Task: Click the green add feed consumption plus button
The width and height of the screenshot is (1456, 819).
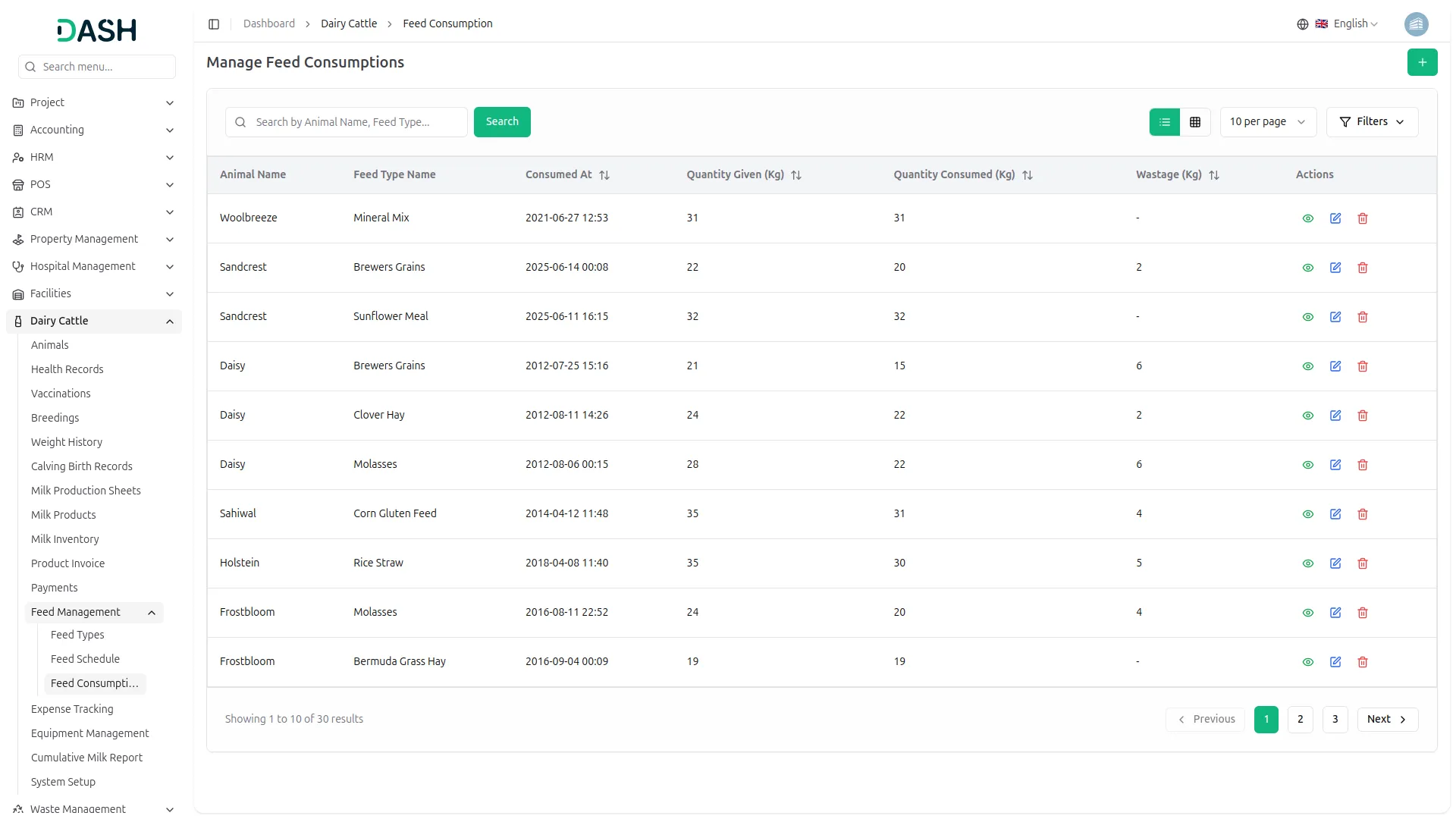Action: tap(1422, 62)
